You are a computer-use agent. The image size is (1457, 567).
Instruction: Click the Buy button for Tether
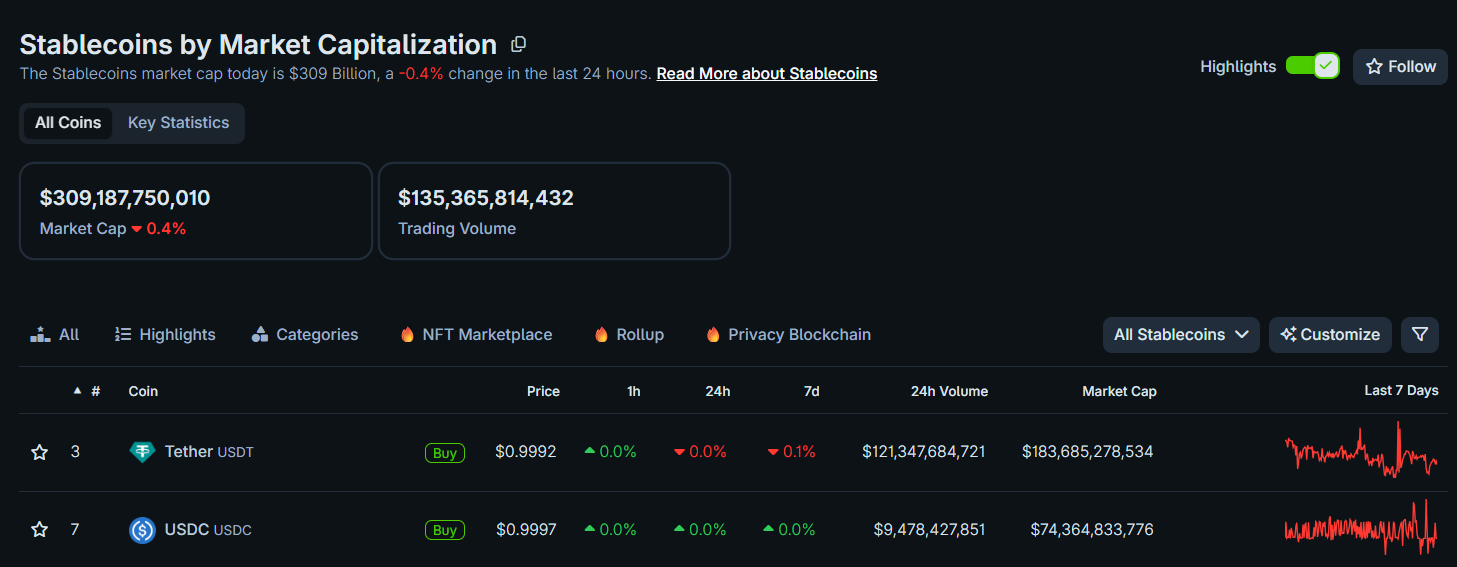[445, 453]
